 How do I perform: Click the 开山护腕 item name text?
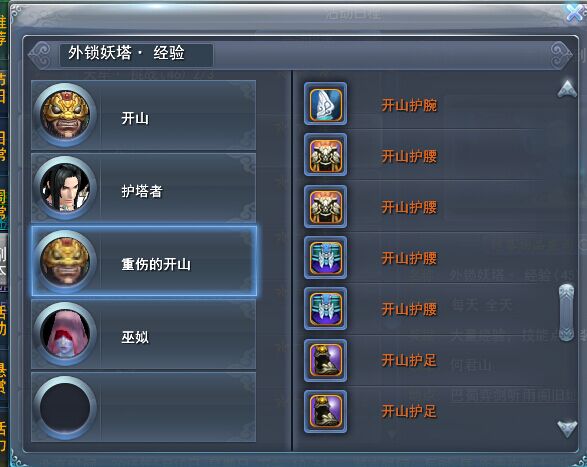[x=409, y=105]
